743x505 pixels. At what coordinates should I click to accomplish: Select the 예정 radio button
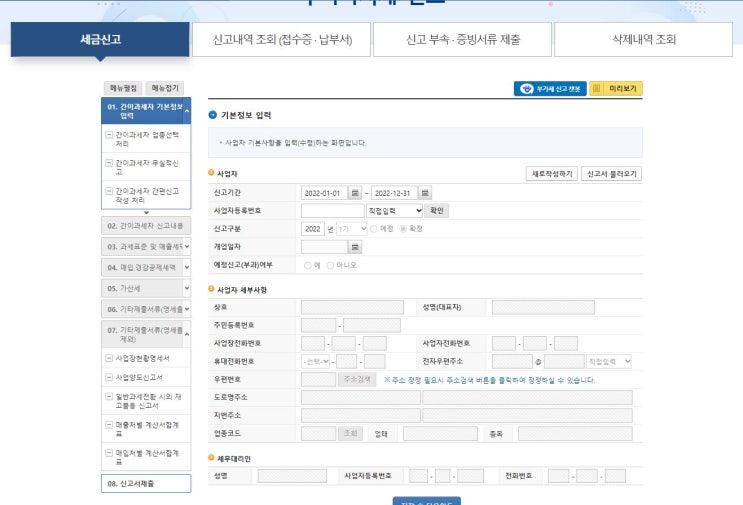point(374,229)
